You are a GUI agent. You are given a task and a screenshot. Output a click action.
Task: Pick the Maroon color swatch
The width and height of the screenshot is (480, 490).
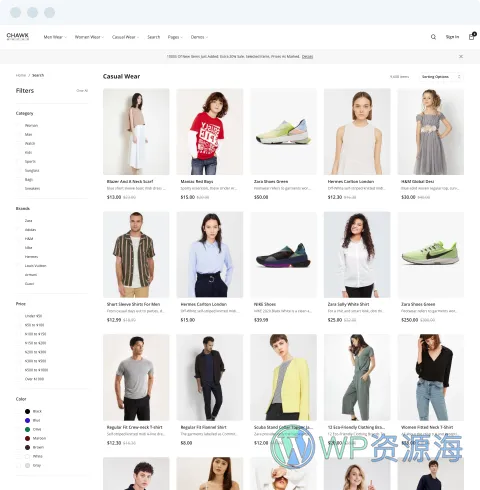pyautogui.click(x=27, y=438)
